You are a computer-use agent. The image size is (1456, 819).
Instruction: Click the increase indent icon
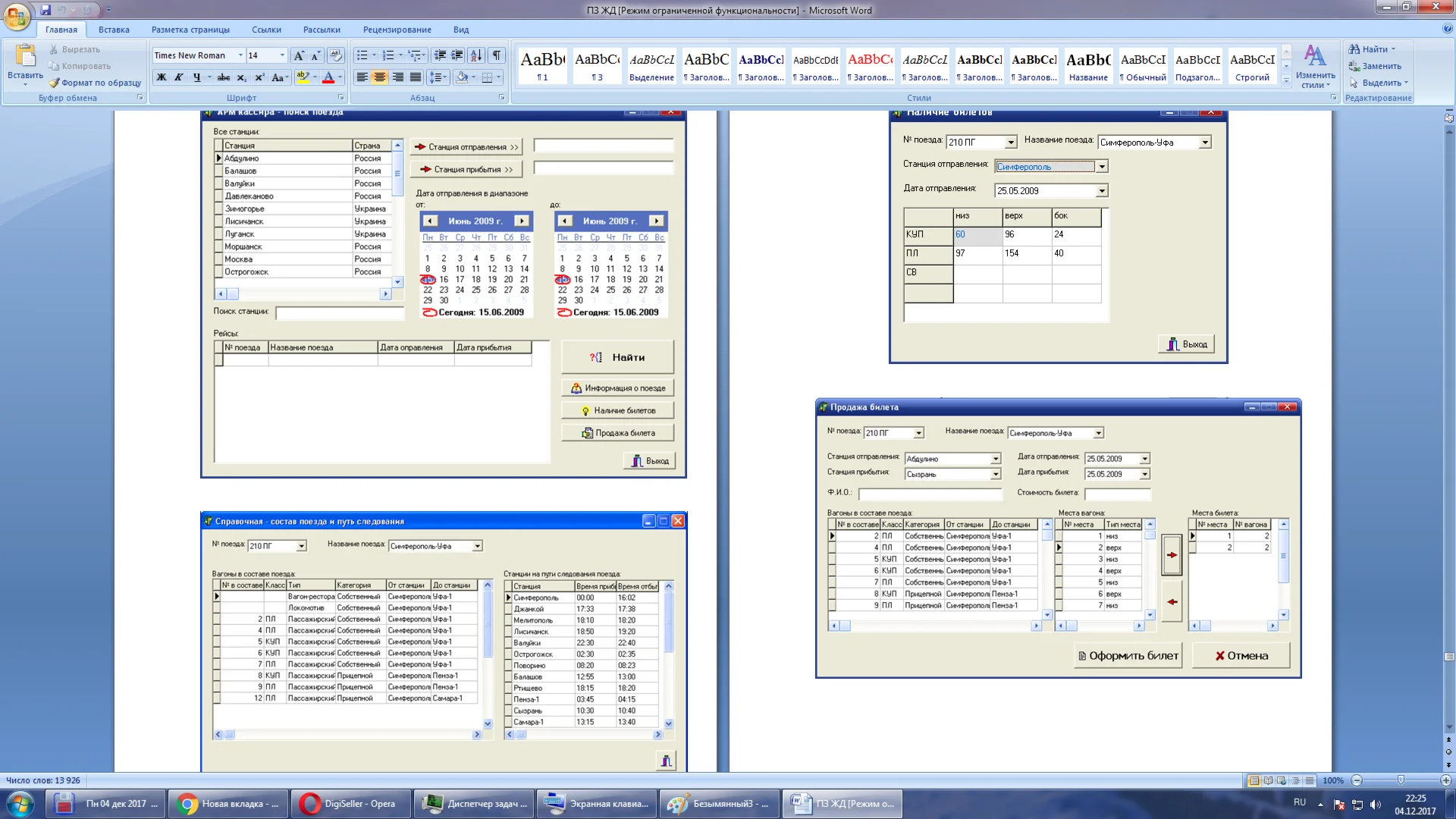point(457,55)
